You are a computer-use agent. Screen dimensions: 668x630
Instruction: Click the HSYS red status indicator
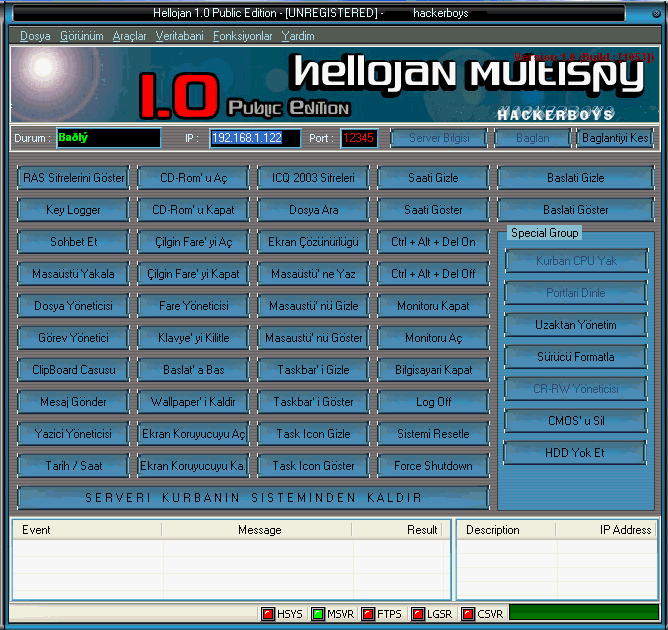tap(268, 614)
